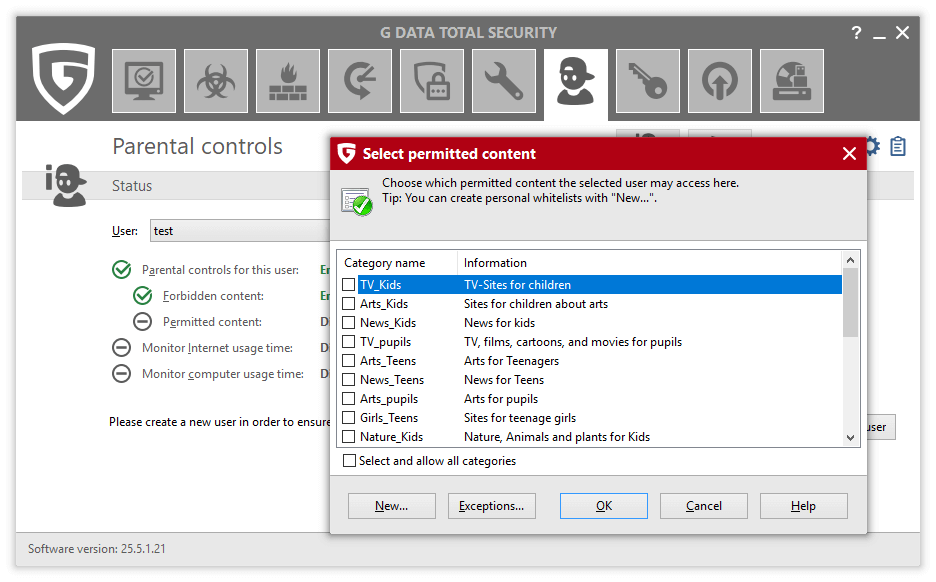Click the User field showing test
This screenshot has height=582, width=936.
tap(240, 231)
